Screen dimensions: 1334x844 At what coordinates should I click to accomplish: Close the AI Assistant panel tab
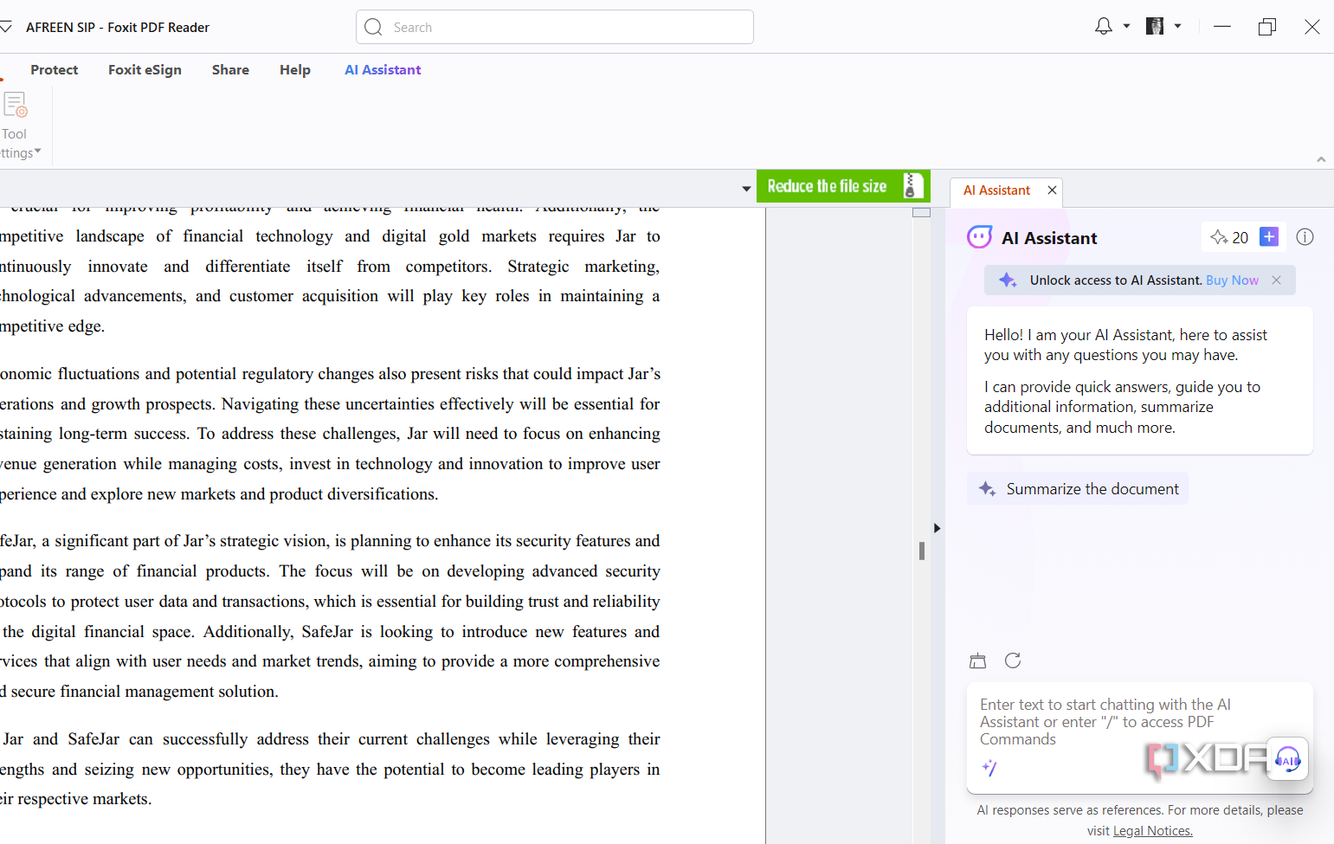[x=1052, y=190]
